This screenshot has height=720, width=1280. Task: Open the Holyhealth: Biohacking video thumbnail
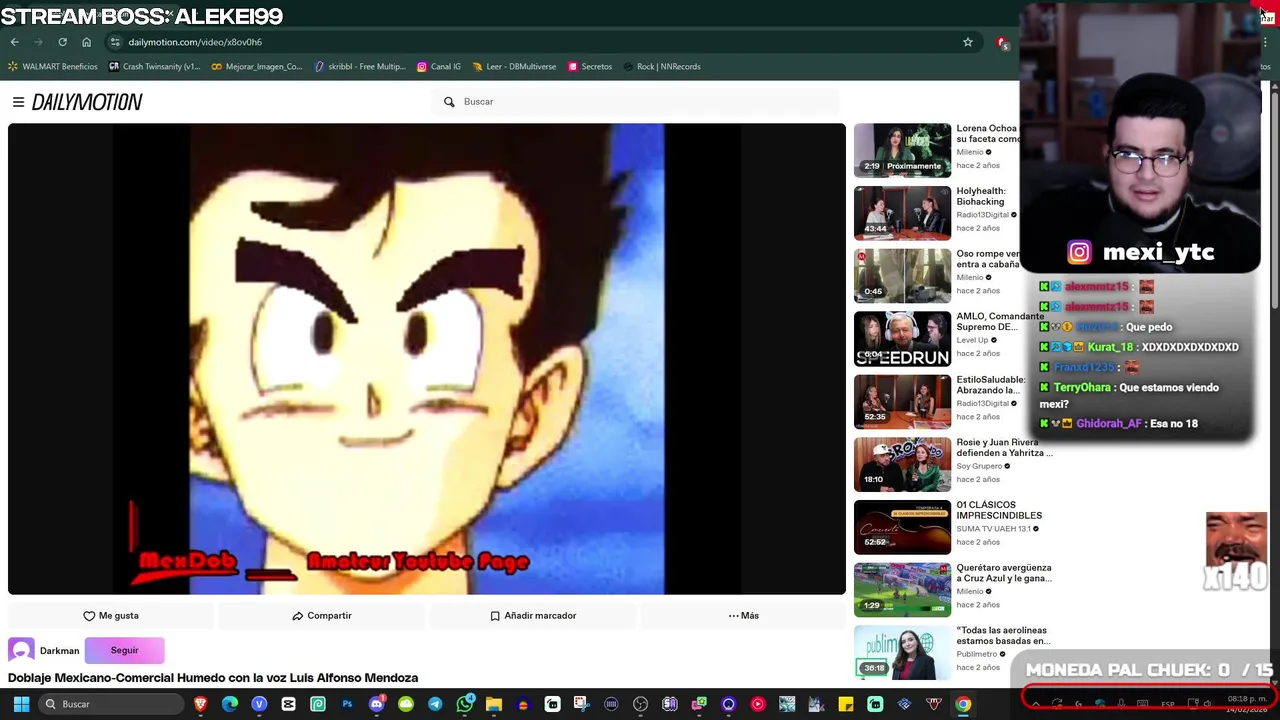[902, 213]
